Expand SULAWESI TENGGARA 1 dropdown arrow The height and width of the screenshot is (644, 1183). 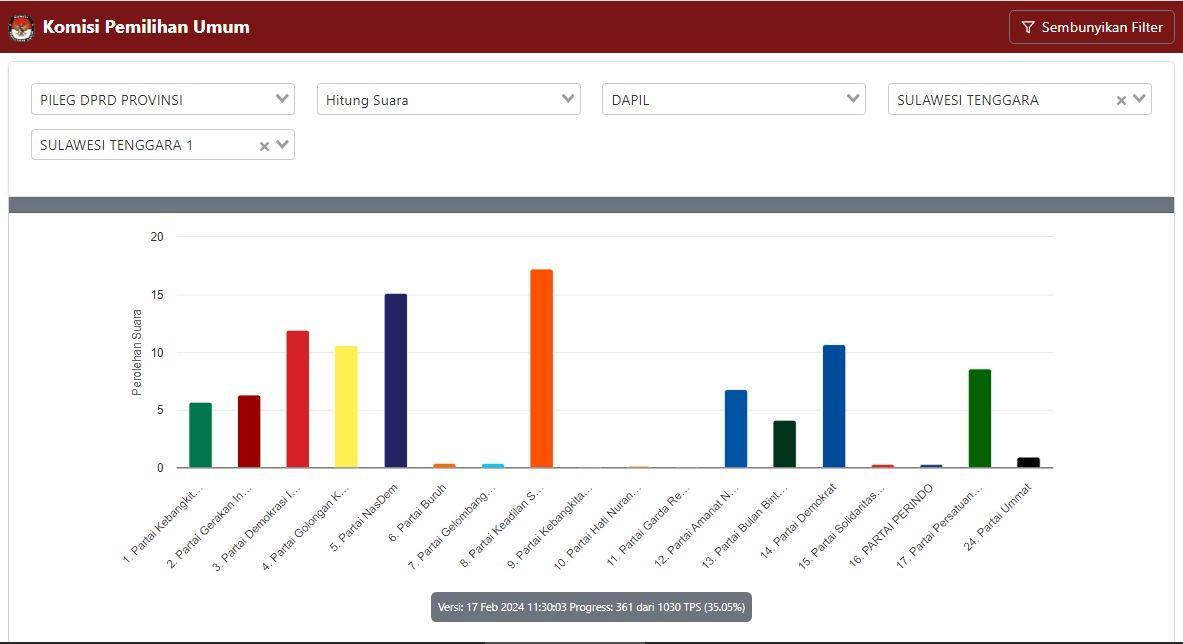point(282,144)
